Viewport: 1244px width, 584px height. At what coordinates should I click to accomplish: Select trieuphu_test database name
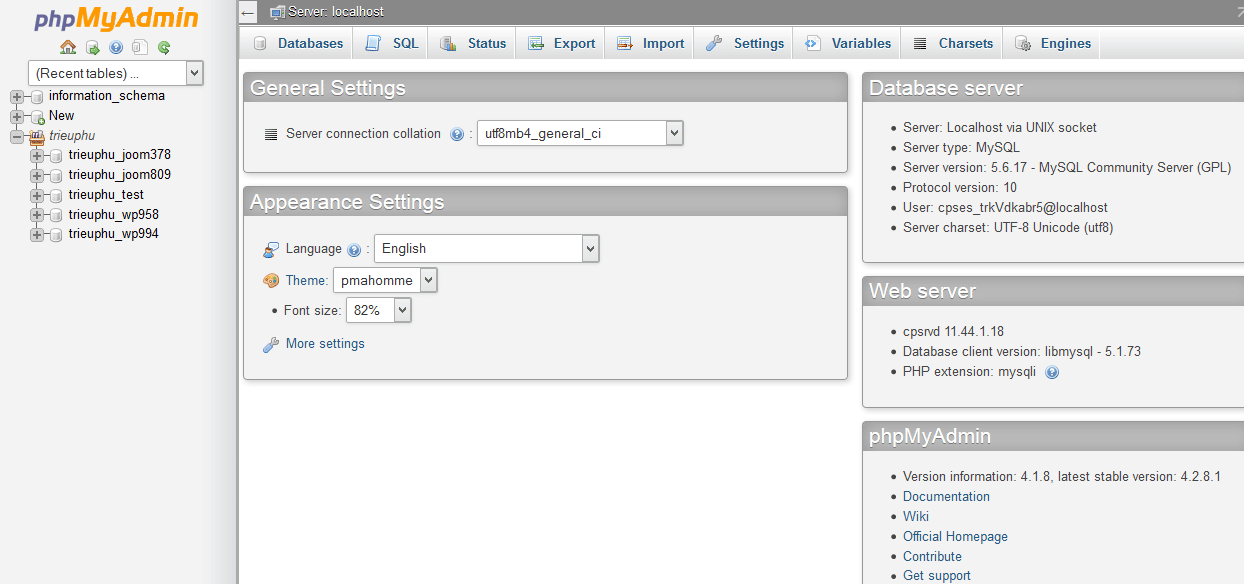tap(106, 195)
